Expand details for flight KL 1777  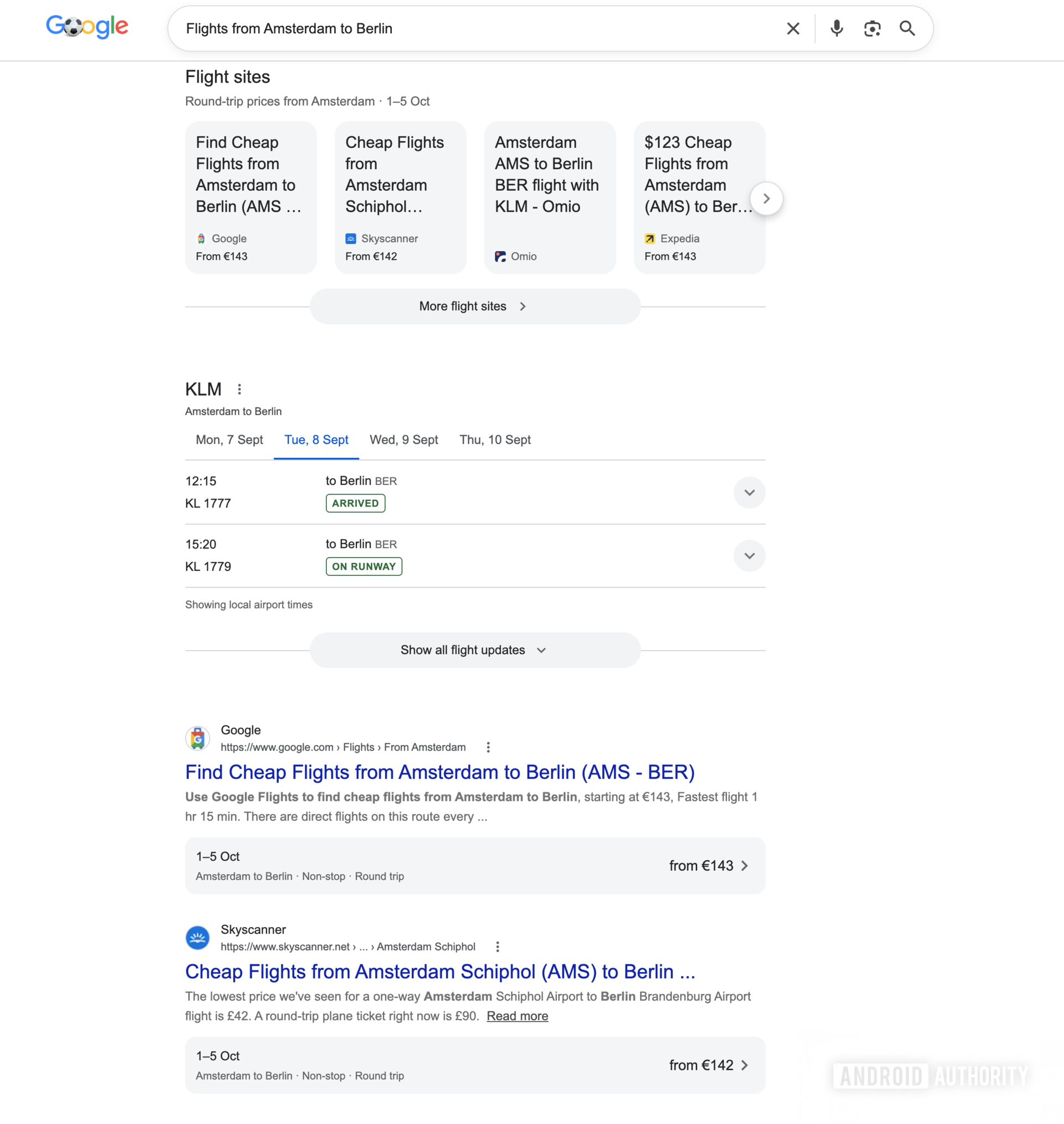click(749, 492)
